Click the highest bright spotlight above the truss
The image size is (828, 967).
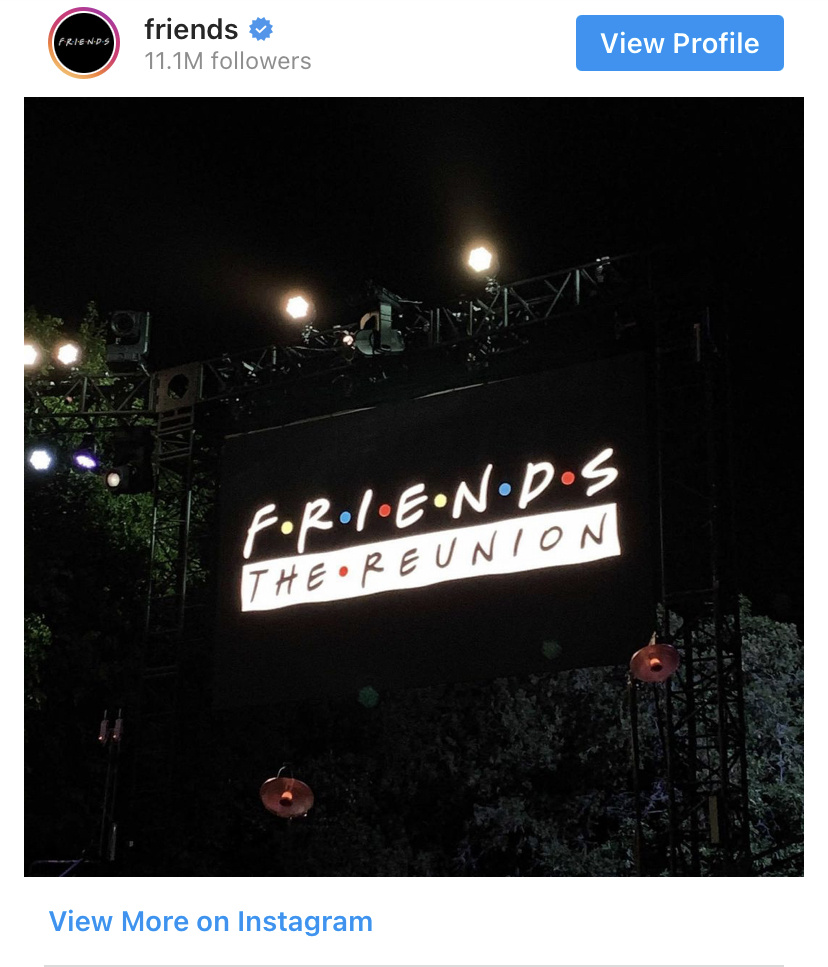pos(480,259)
